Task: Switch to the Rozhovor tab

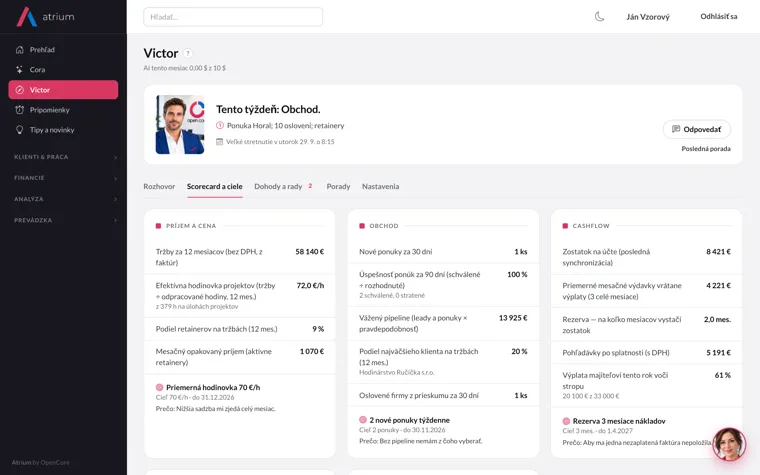Action: (159, 186)
